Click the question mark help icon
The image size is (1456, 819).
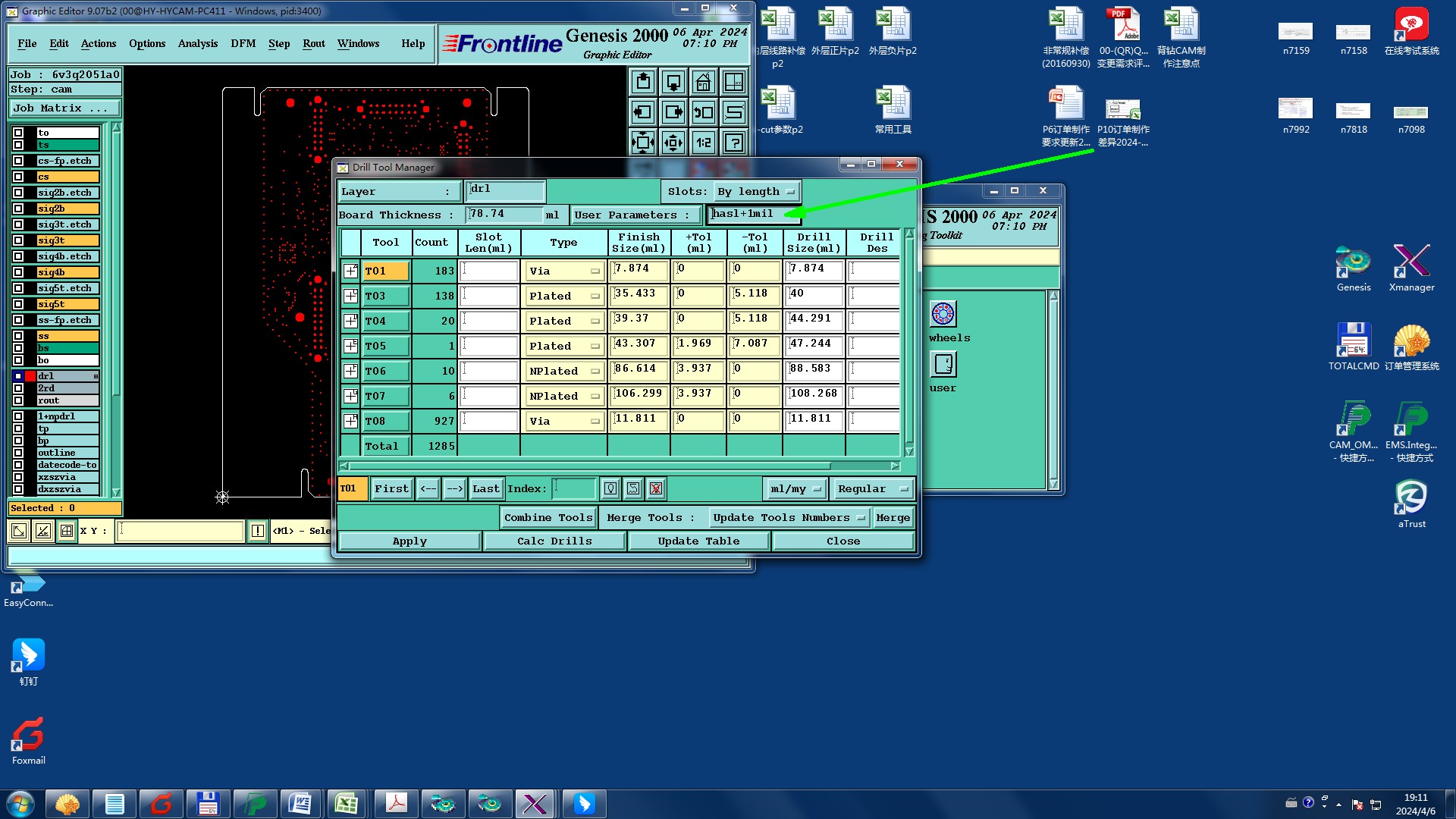733,142
